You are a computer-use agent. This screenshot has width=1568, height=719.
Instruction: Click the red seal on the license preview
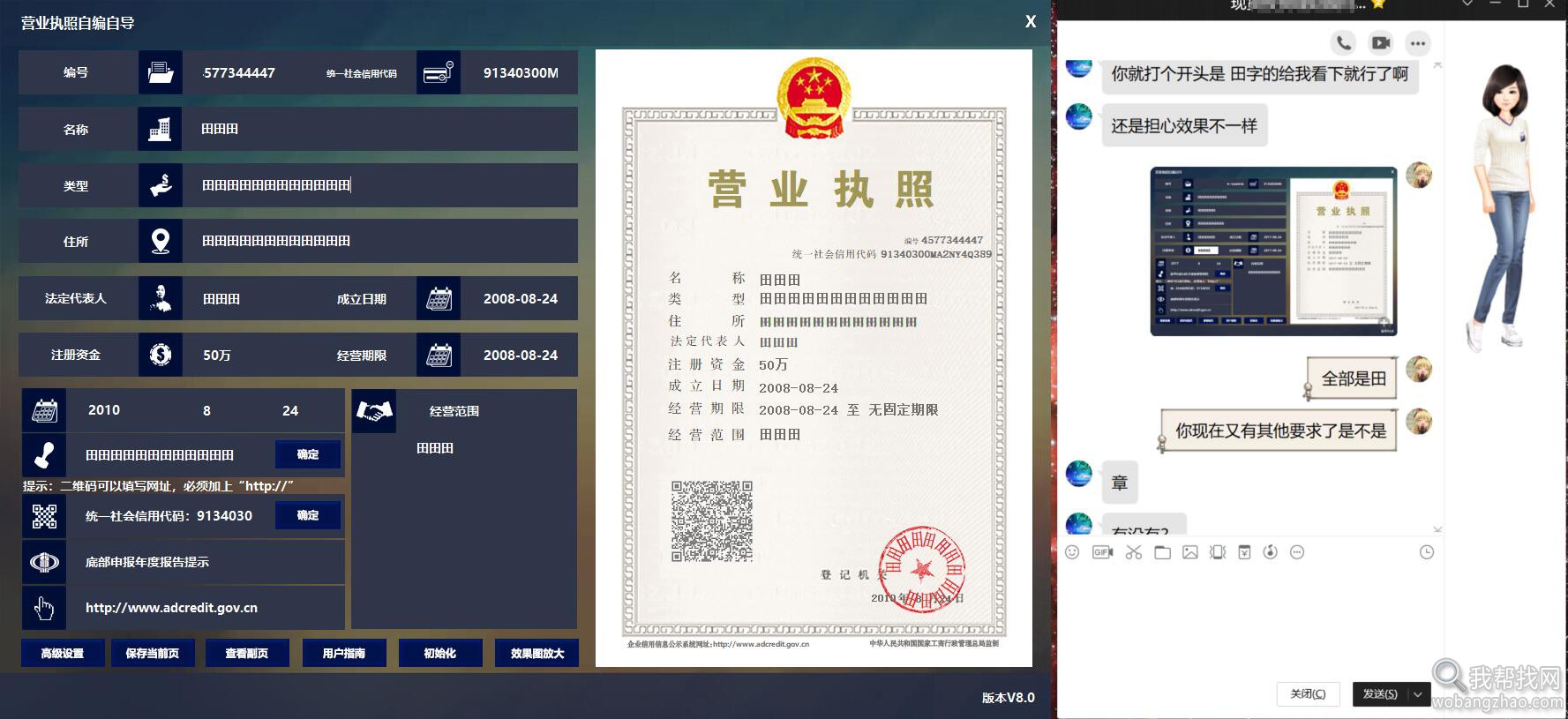click(x=921, y=569)
